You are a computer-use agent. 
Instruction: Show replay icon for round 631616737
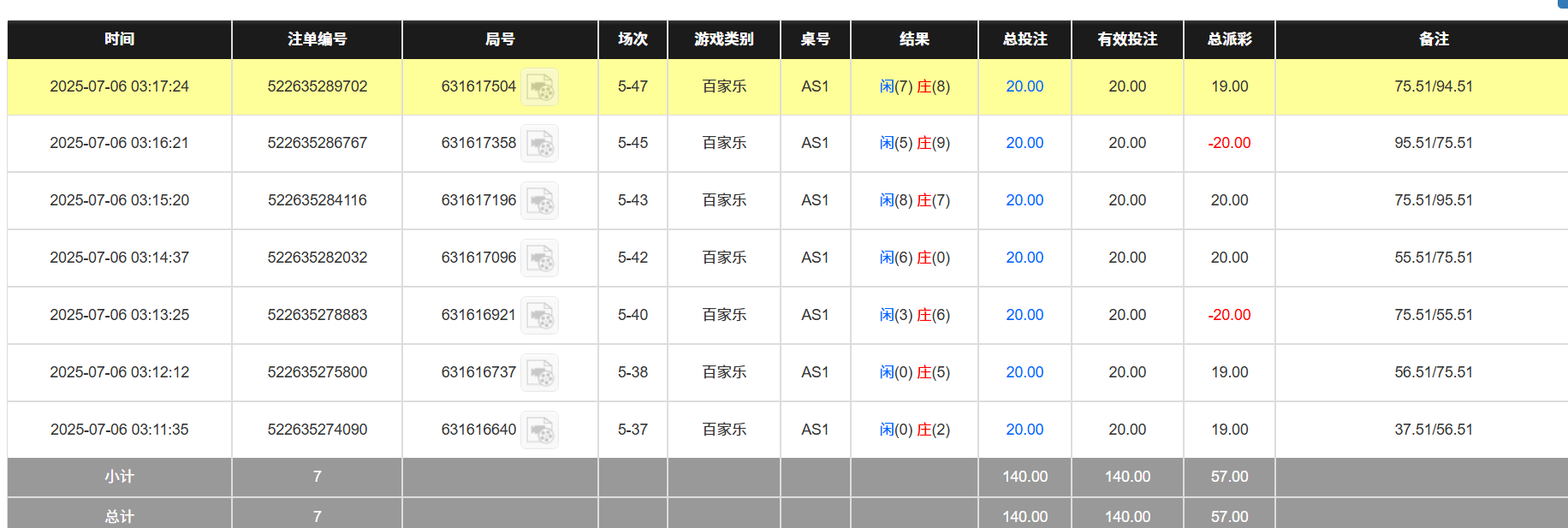coord(540,373)
